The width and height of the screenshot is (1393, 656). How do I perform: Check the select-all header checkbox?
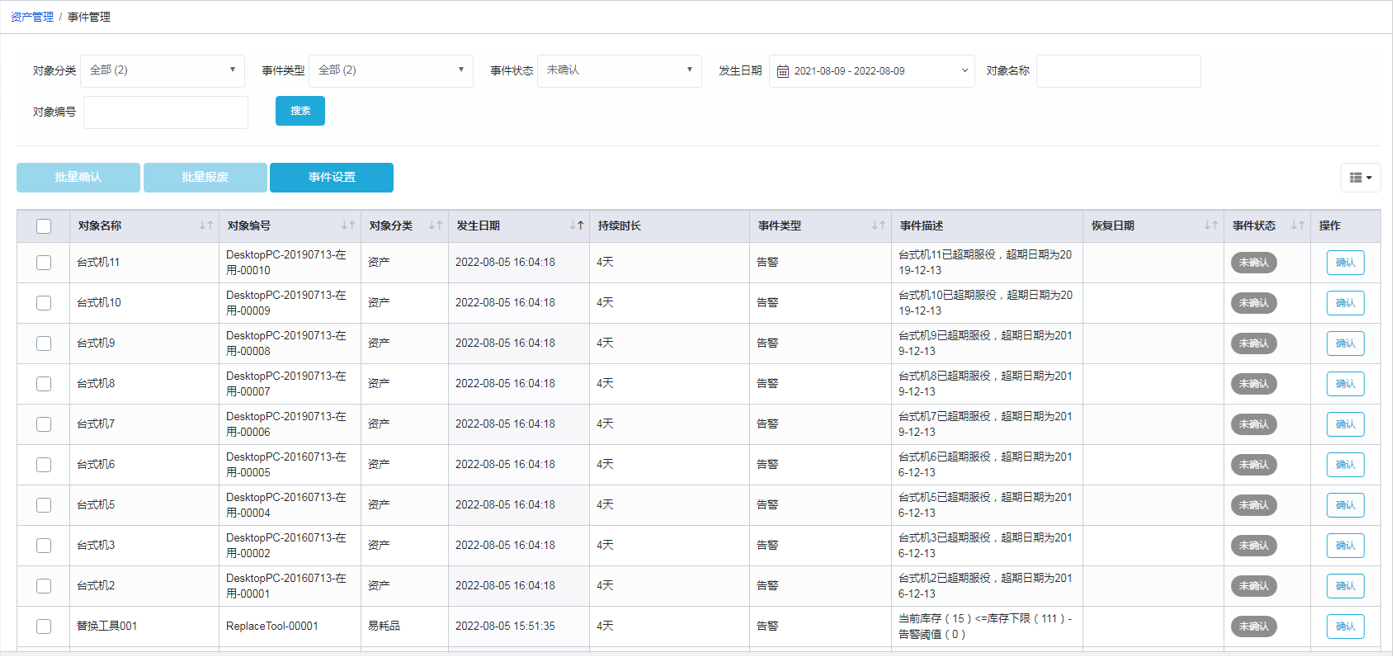(x=44, y=226)
